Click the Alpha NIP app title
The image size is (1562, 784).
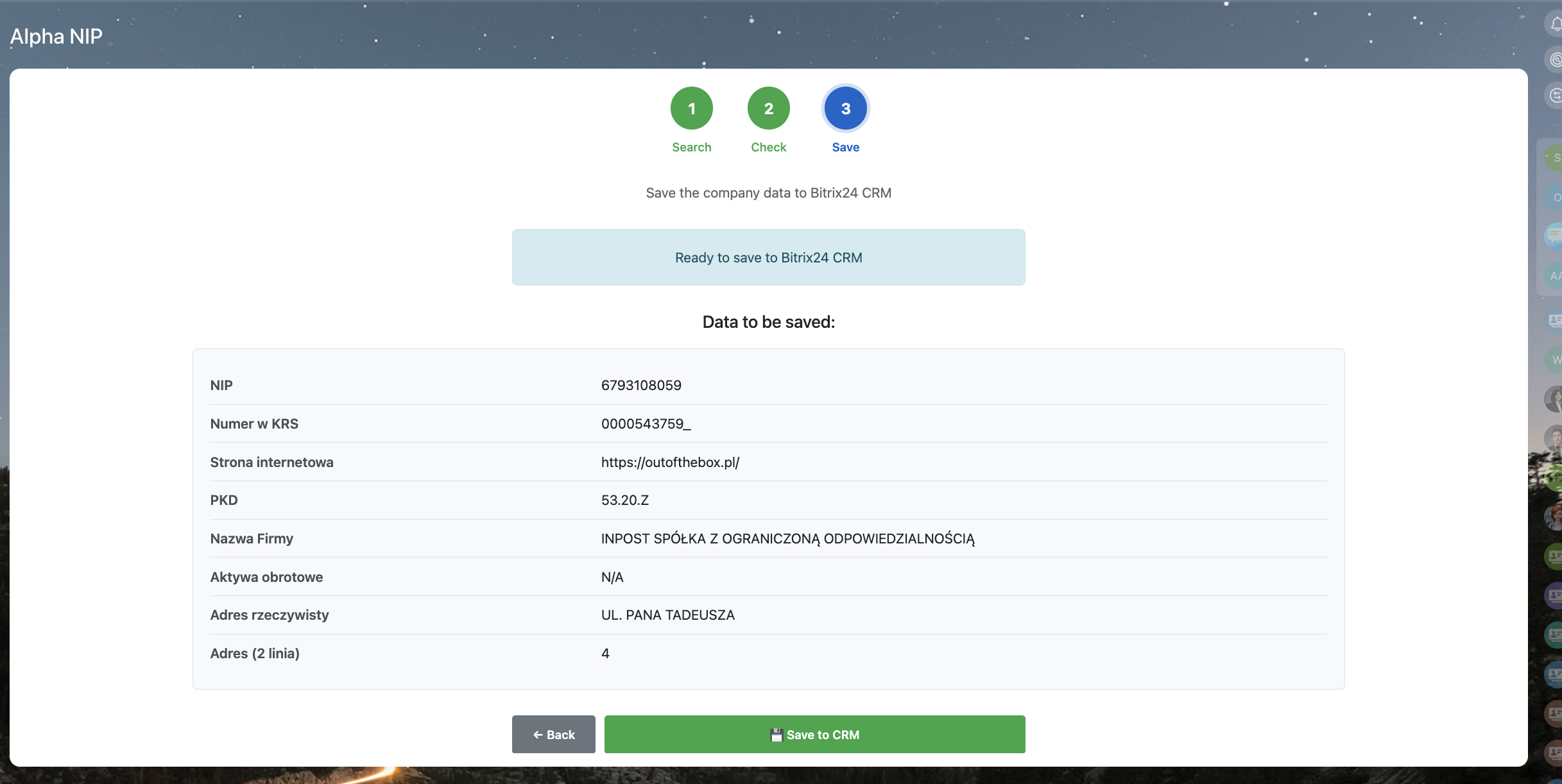(56, 37)
